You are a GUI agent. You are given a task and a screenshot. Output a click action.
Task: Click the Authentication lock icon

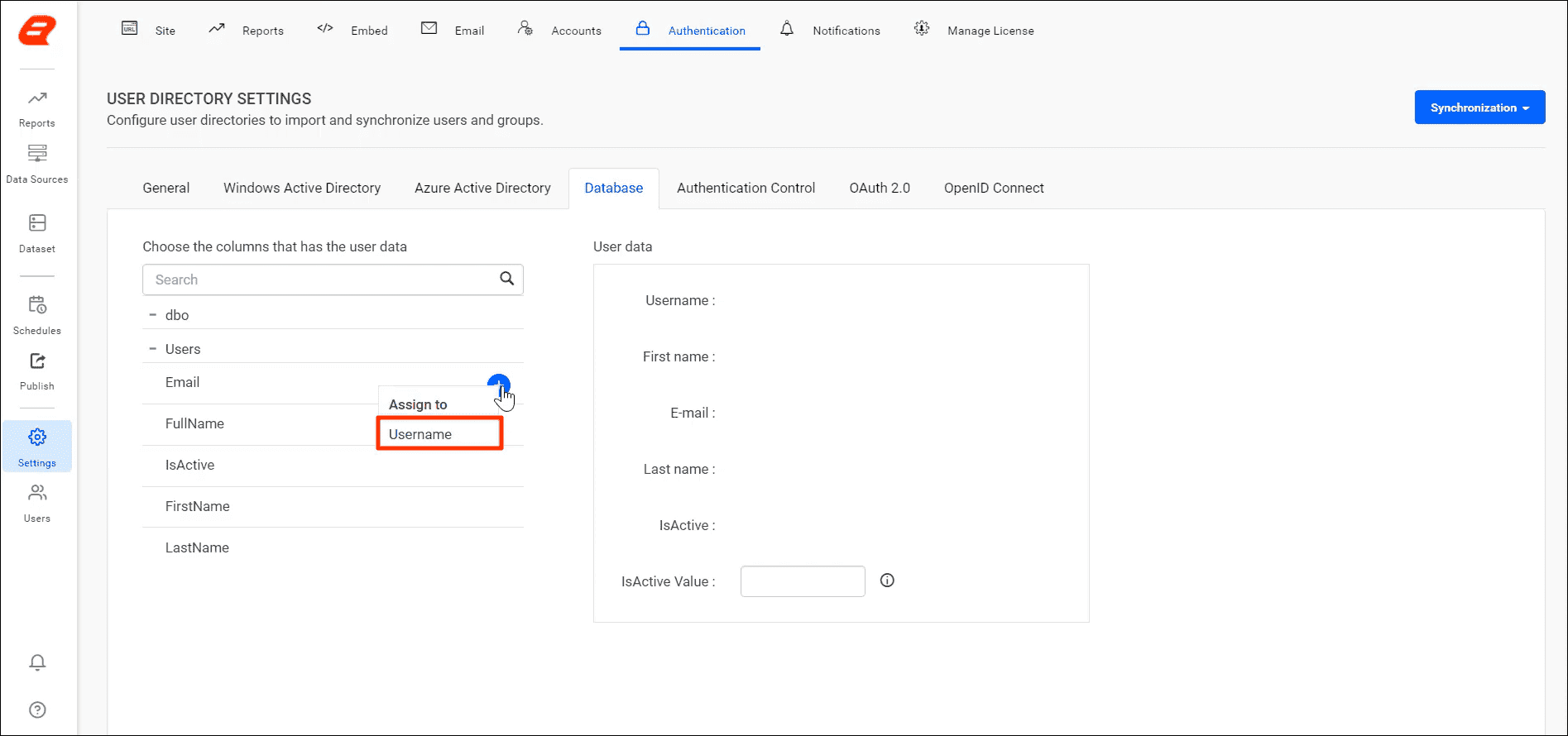pos(643,28)
